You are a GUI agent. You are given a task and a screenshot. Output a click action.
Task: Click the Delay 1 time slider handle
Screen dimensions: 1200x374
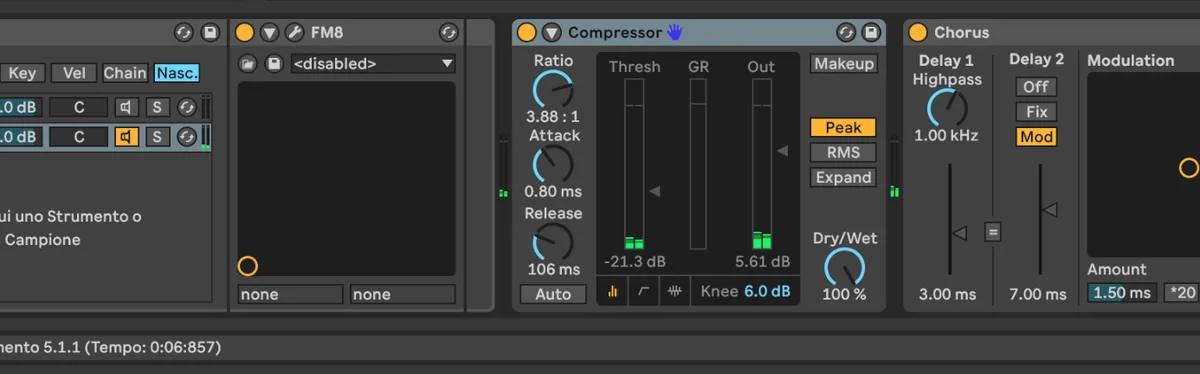pos(959,233)
